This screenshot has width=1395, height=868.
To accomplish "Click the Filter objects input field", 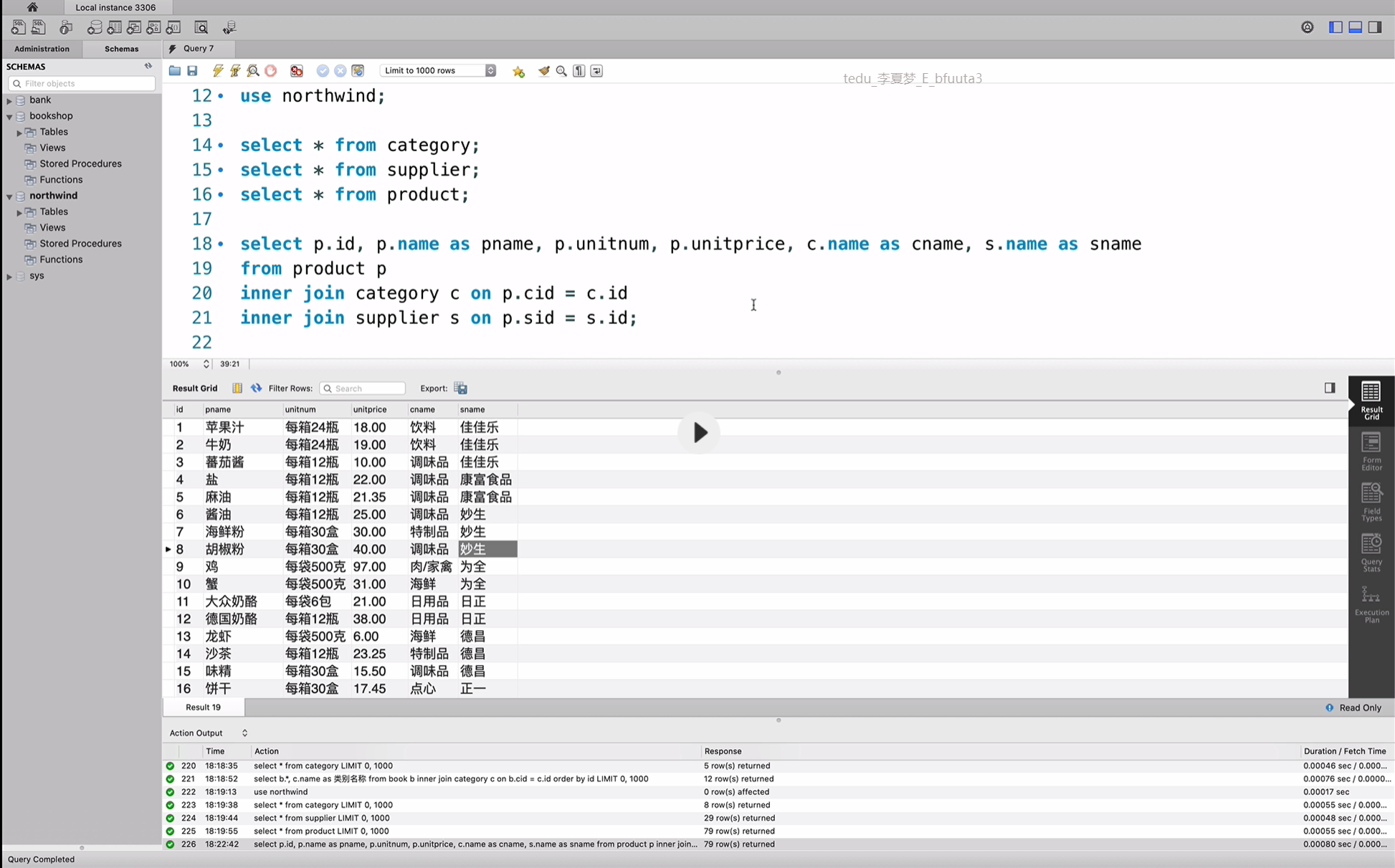I will click(82, 84).
